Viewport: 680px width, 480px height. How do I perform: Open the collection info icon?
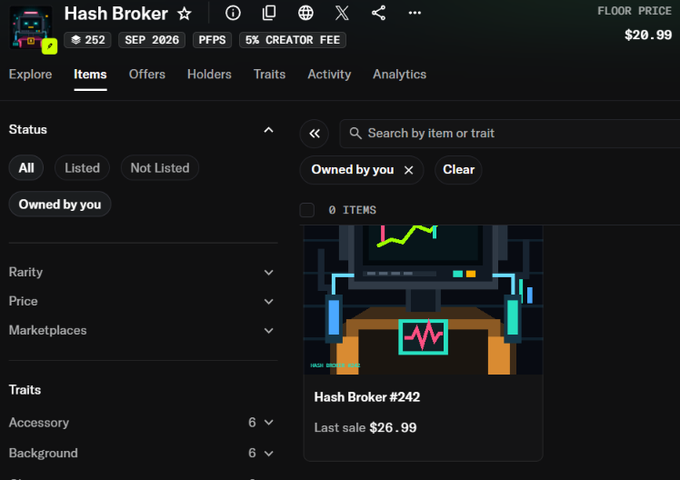click(x=233, y=13)
